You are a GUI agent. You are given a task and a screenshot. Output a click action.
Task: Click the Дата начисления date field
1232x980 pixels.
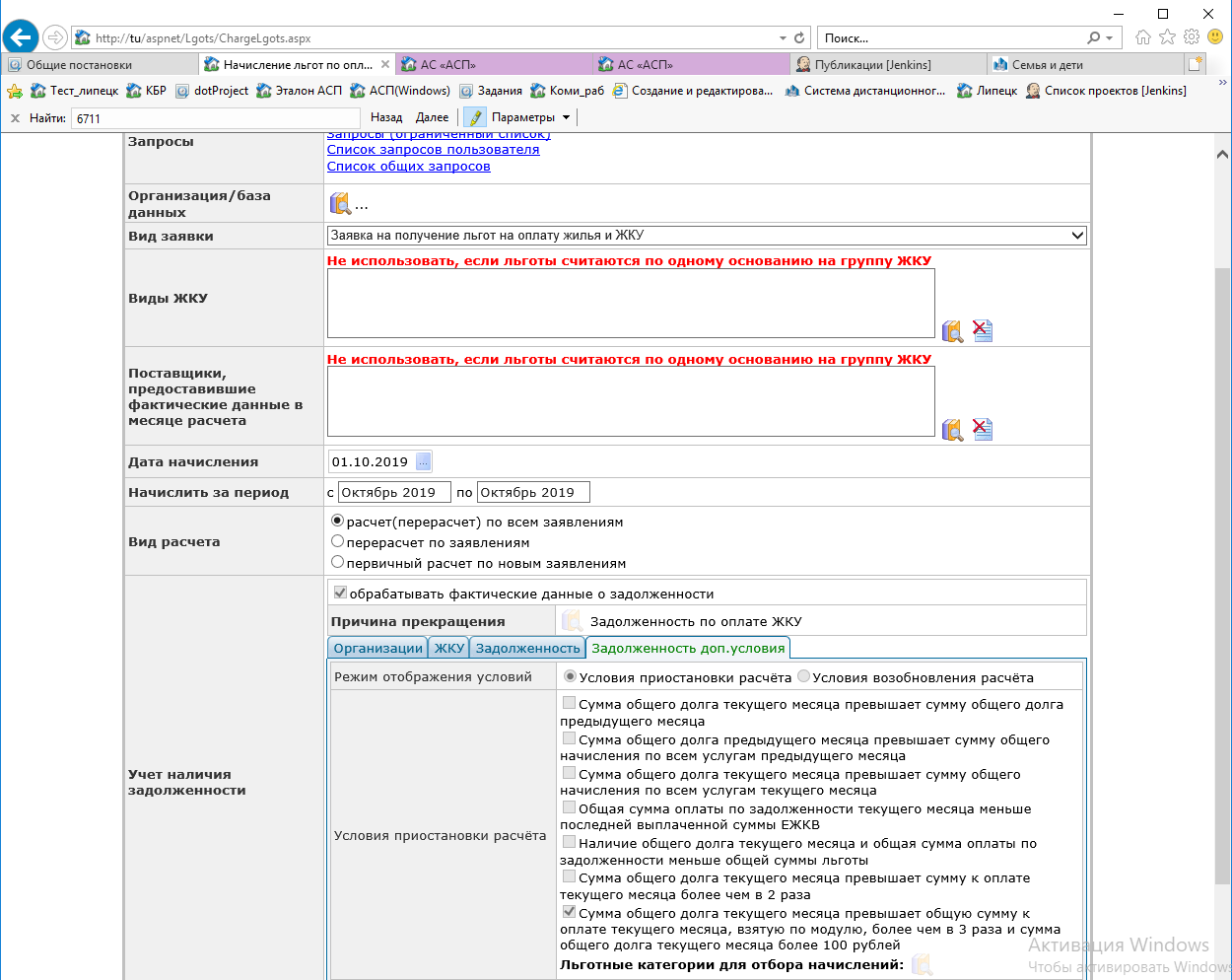point(372,461)
